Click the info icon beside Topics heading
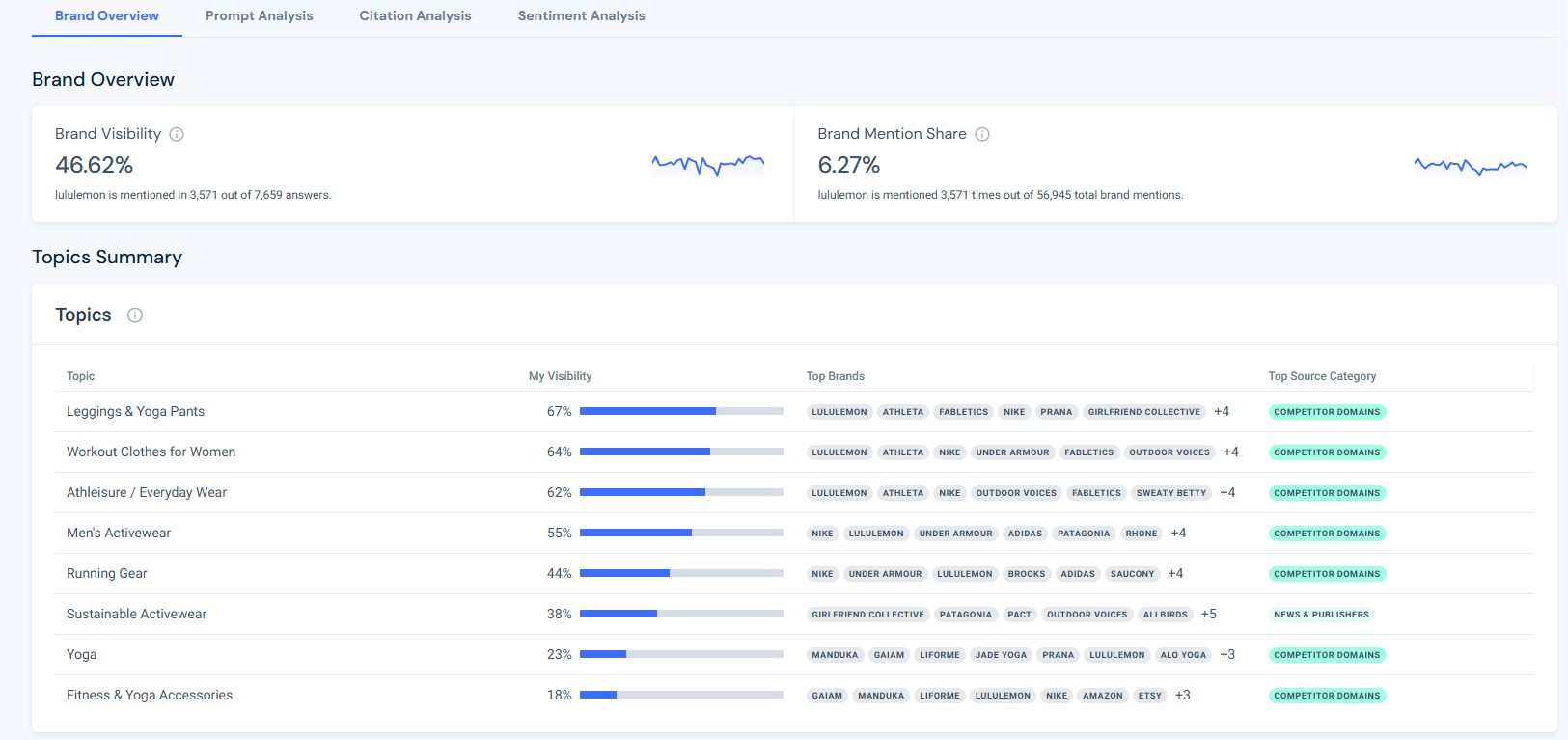 135,315
